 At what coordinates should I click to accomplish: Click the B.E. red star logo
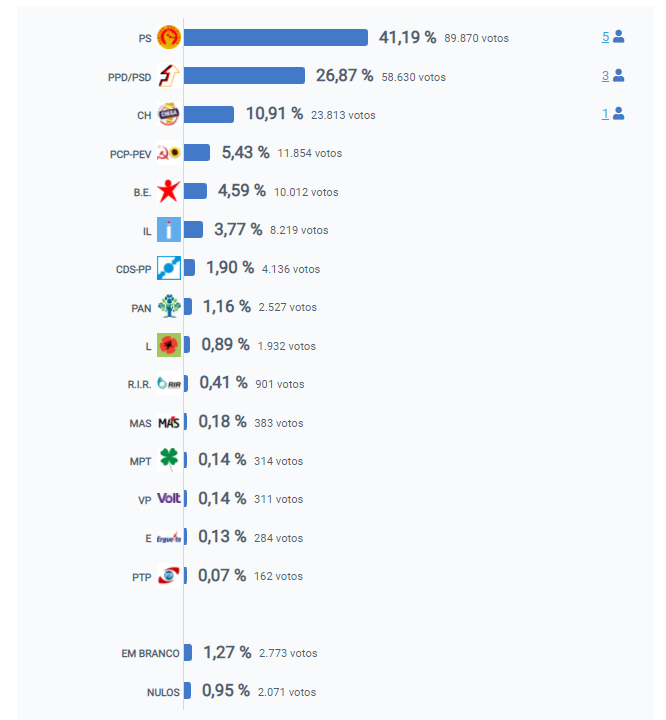(169, 191)
